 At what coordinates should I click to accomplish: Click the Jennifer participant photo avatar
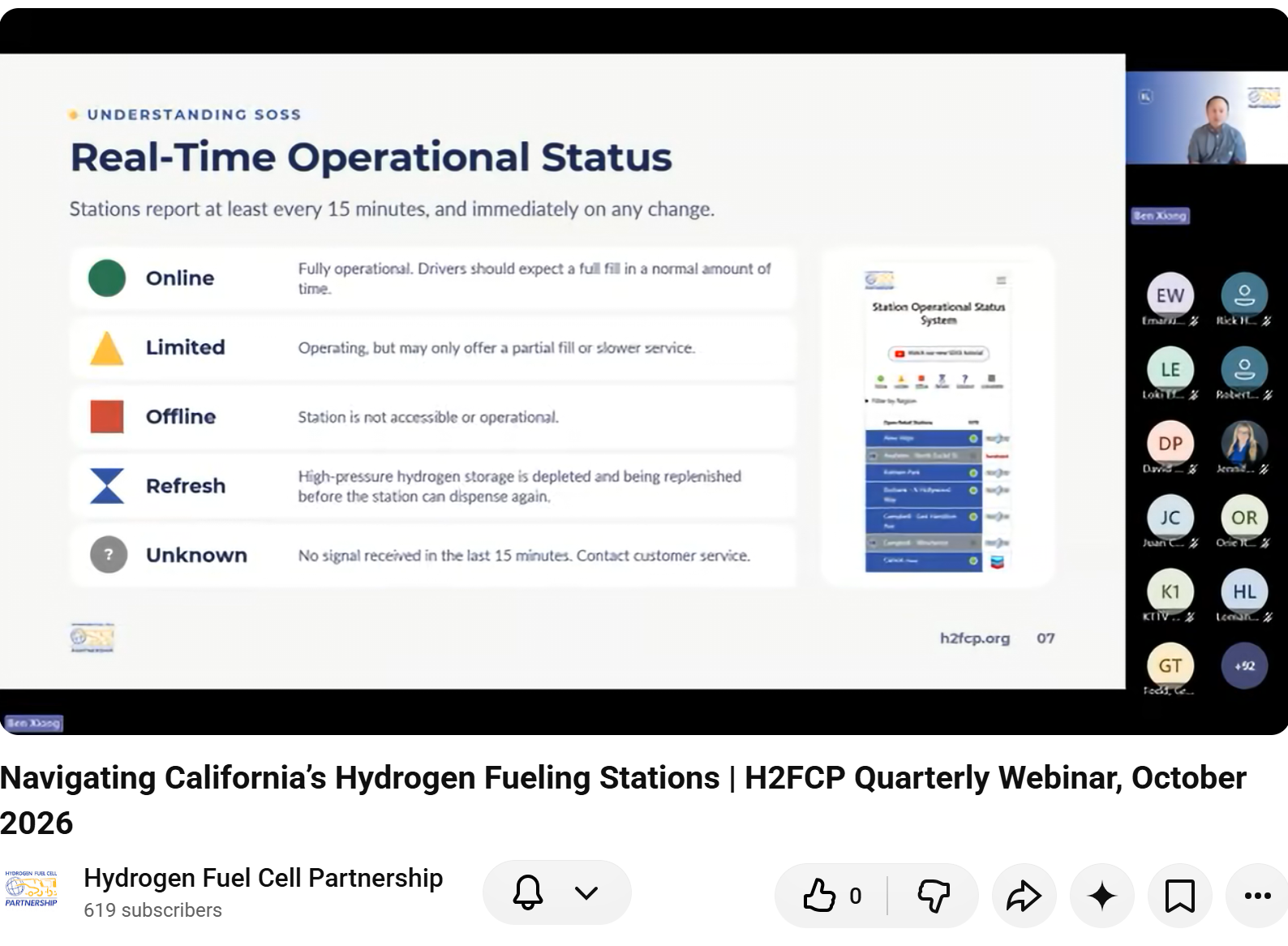tap(1244, 443)
